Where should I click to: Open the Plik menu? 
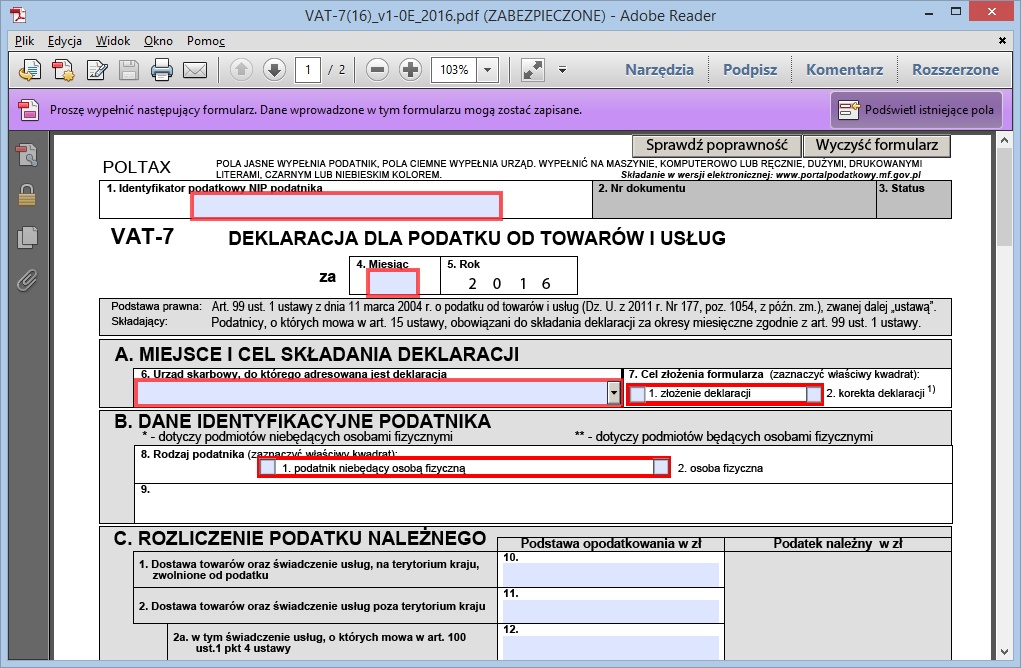(24, 41)
